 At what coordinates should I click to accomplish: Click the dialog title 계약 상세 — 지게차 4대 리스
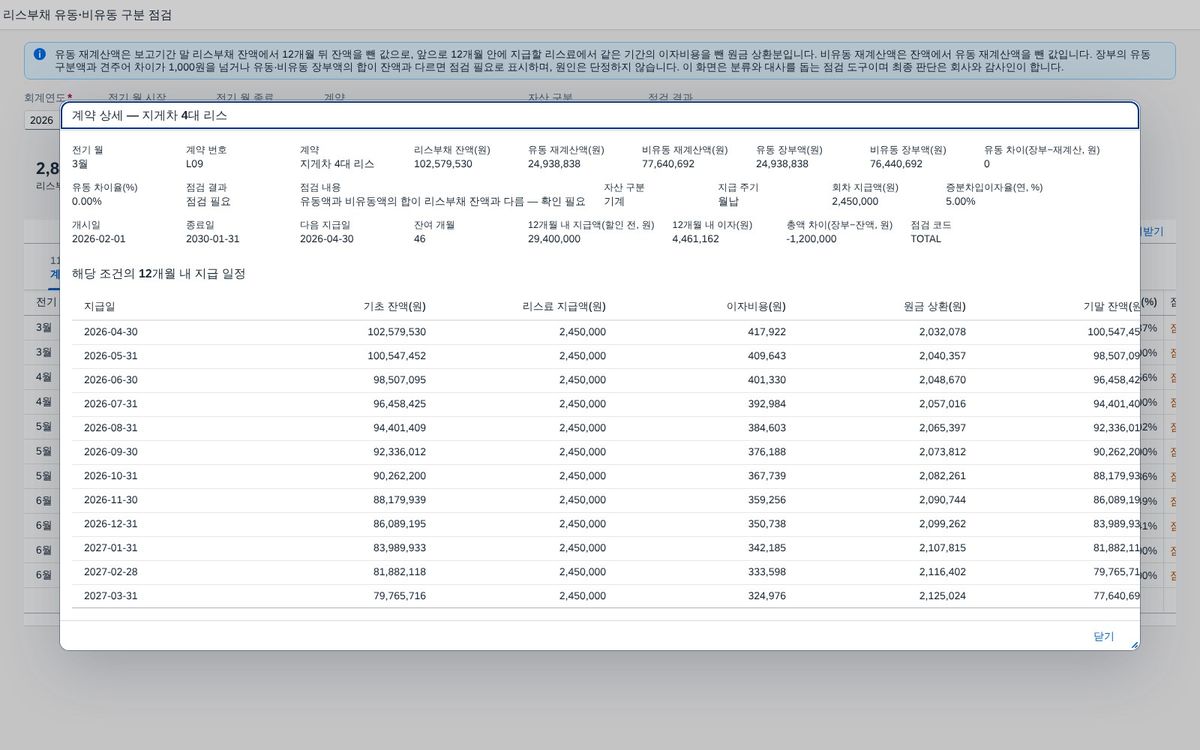tap(150, 115)
